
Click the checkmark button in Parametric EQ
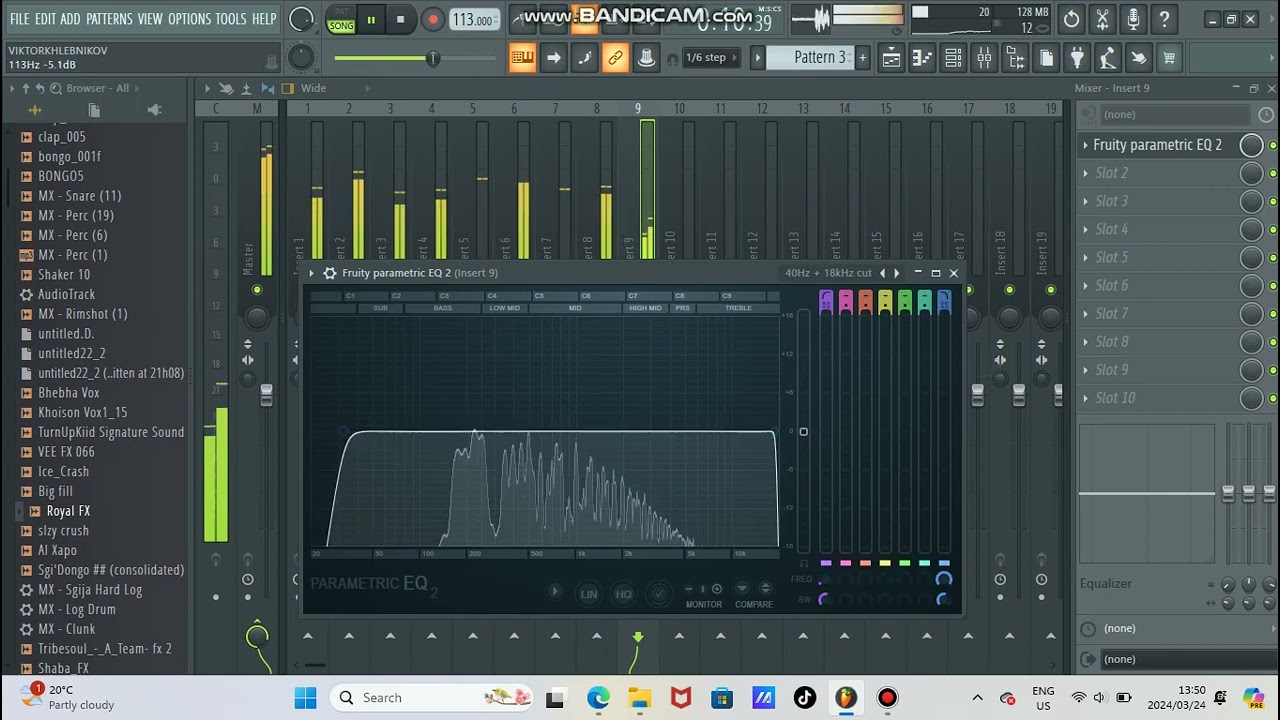(659, 594)
